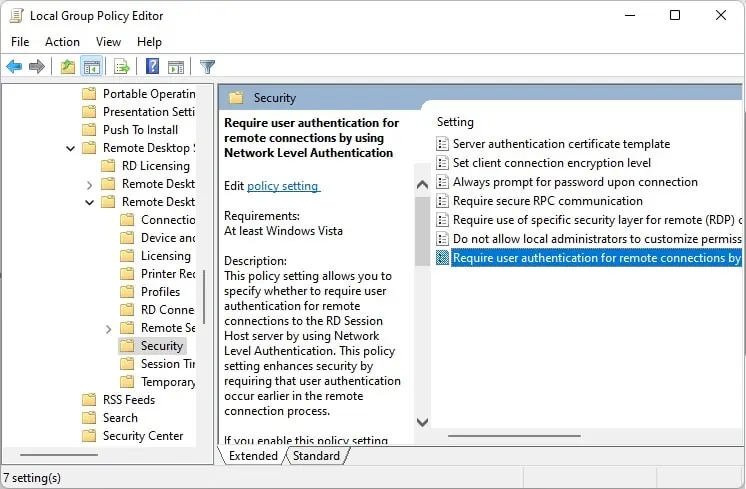Image resolution: width=746 pixels, height=489 pixels.
Task: Open the Action menu
Action: click(x=62, y=42)
